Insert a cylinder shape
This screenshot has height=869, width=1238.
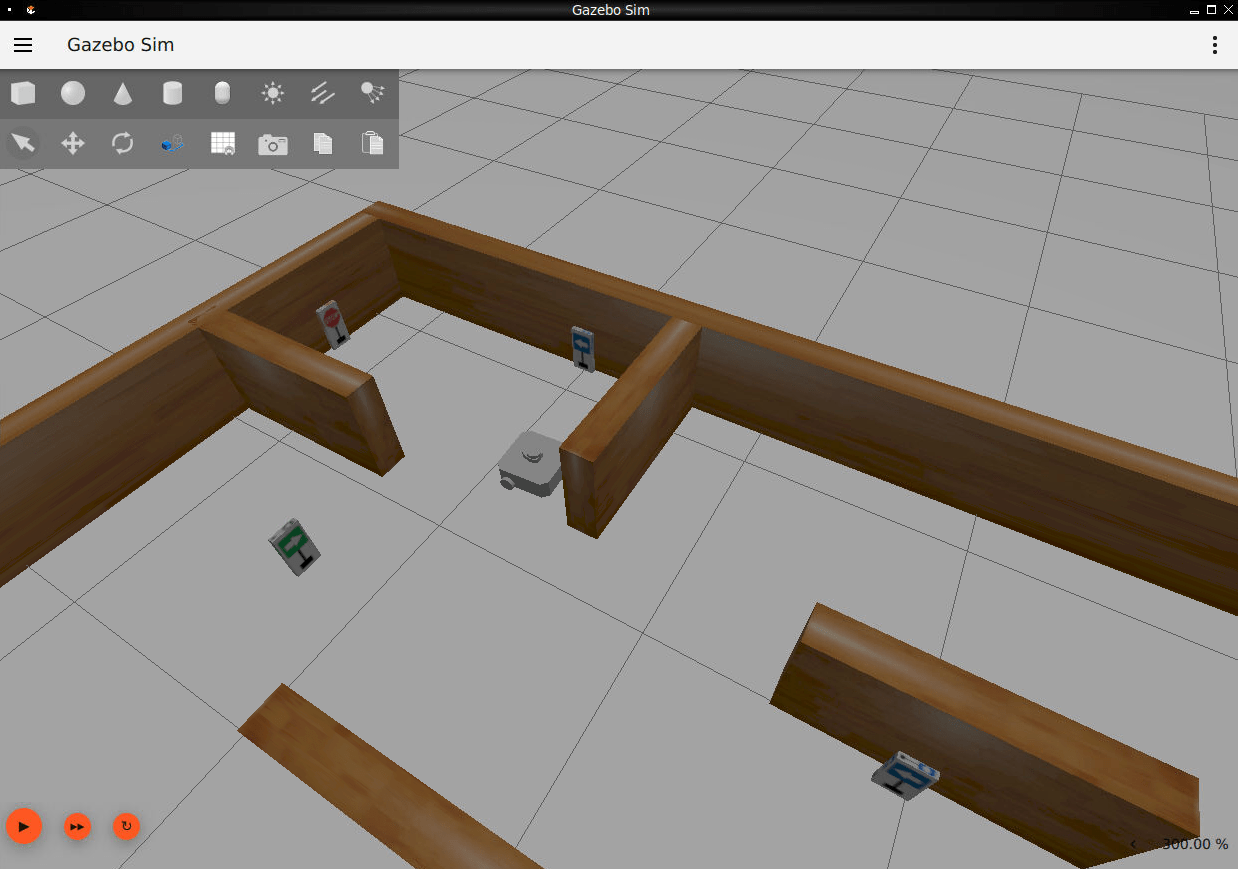(x=172, y=93)
